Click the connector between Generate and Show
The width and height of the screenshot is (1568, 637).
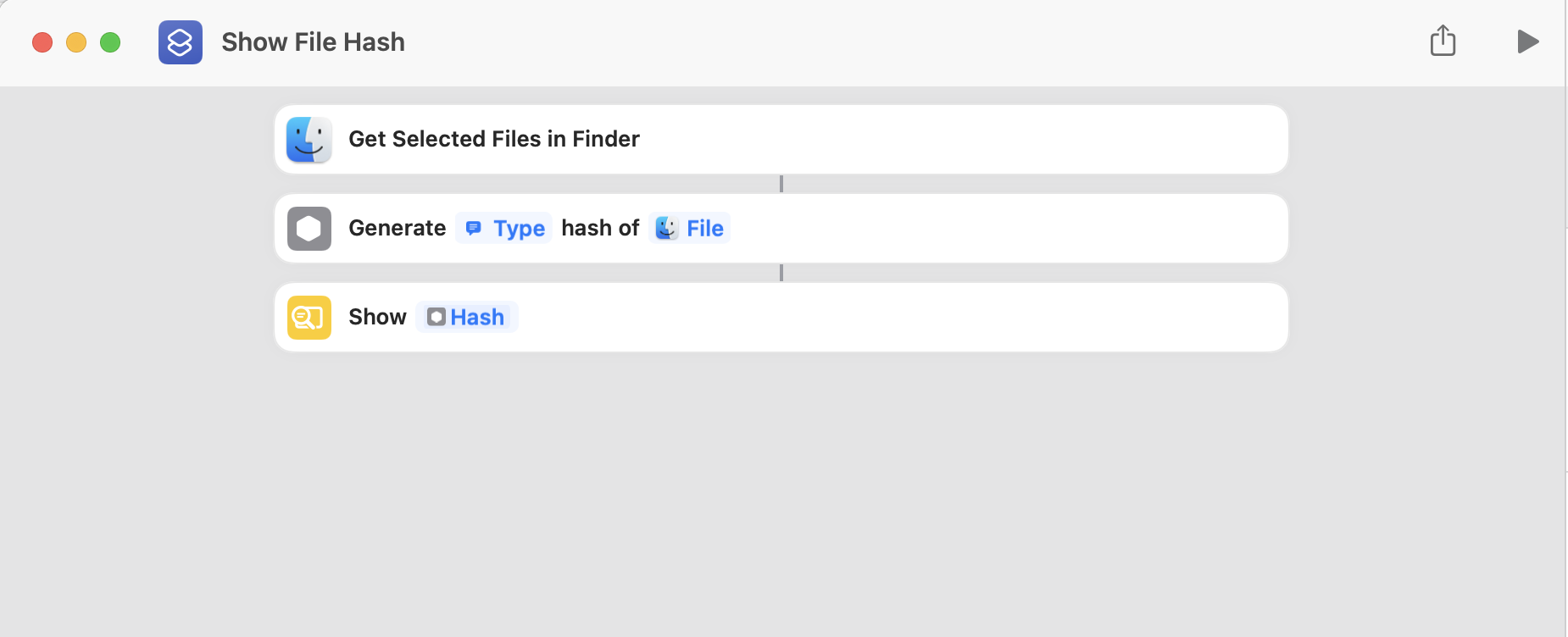click(781, 273)
